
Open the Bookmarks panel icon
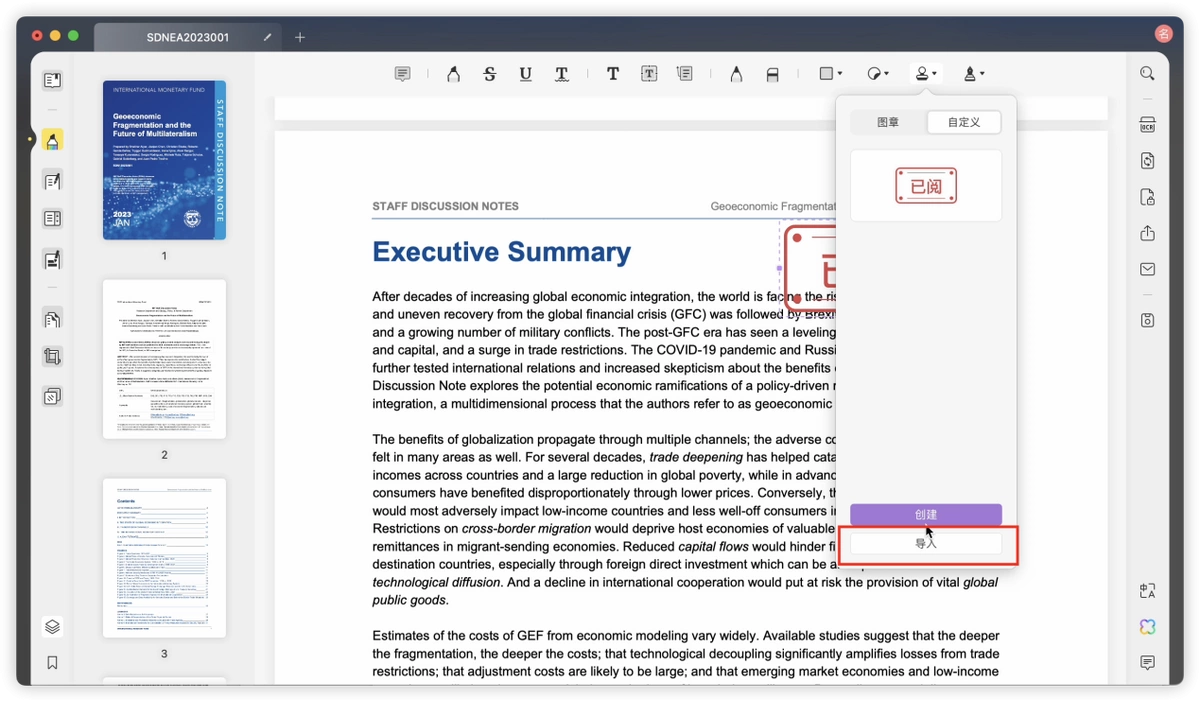(x=53, y=663)
